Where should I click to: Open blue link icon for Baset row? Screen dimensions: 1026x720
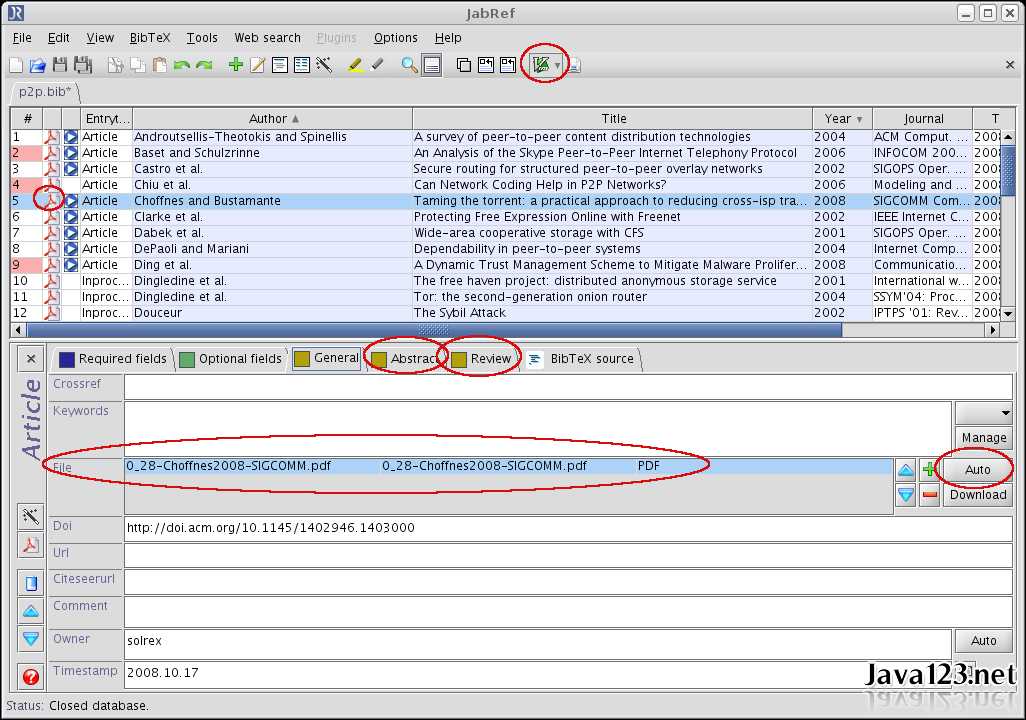(71, 153)
